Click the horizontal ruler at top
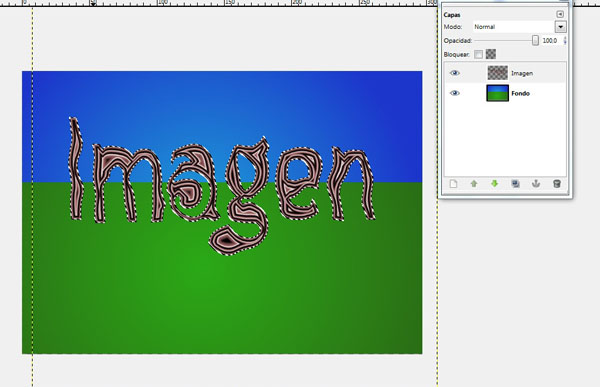 (x=218, y=3)
